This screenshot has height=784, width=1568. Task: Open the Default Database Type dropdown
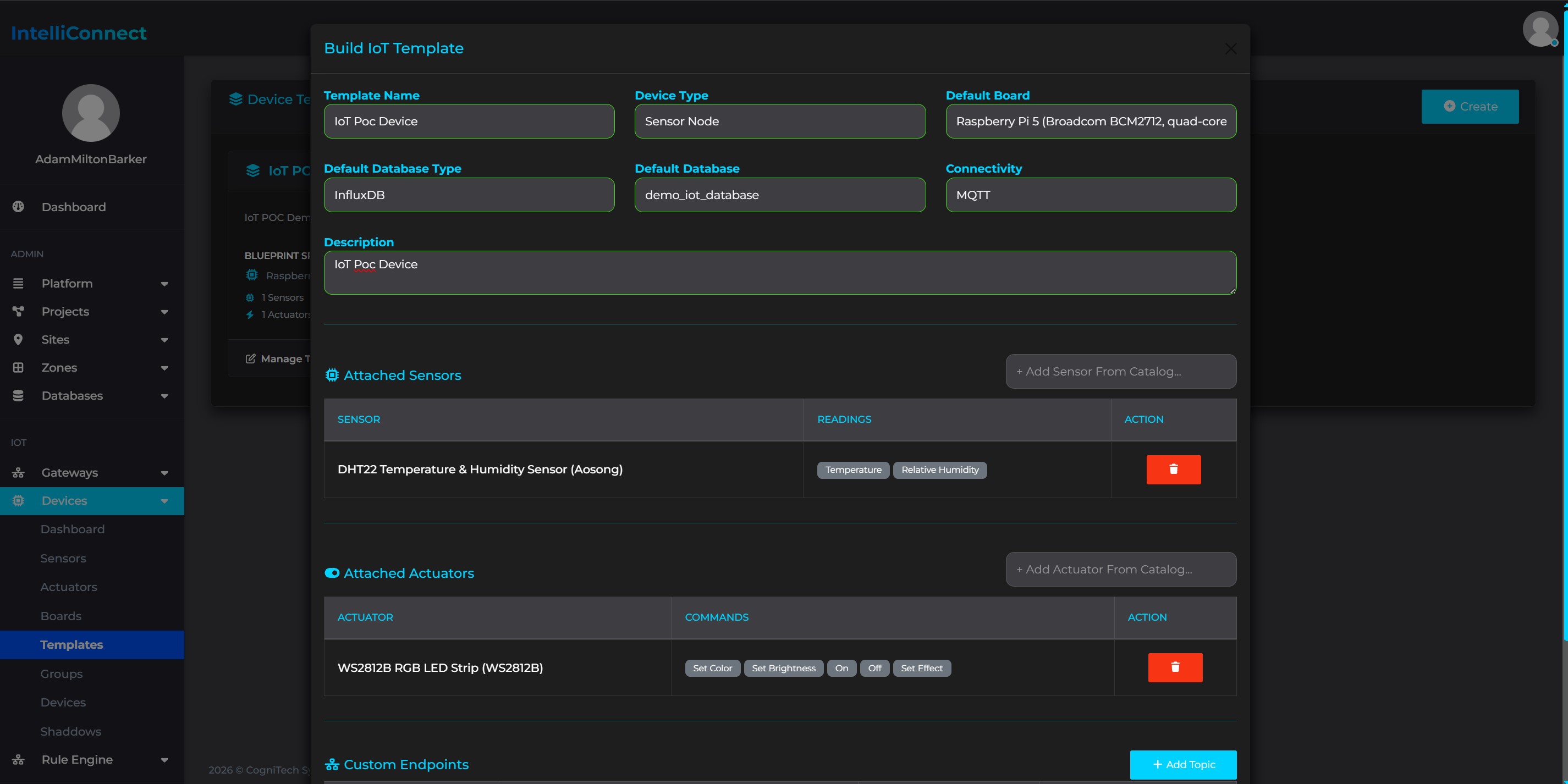point(469,195)
